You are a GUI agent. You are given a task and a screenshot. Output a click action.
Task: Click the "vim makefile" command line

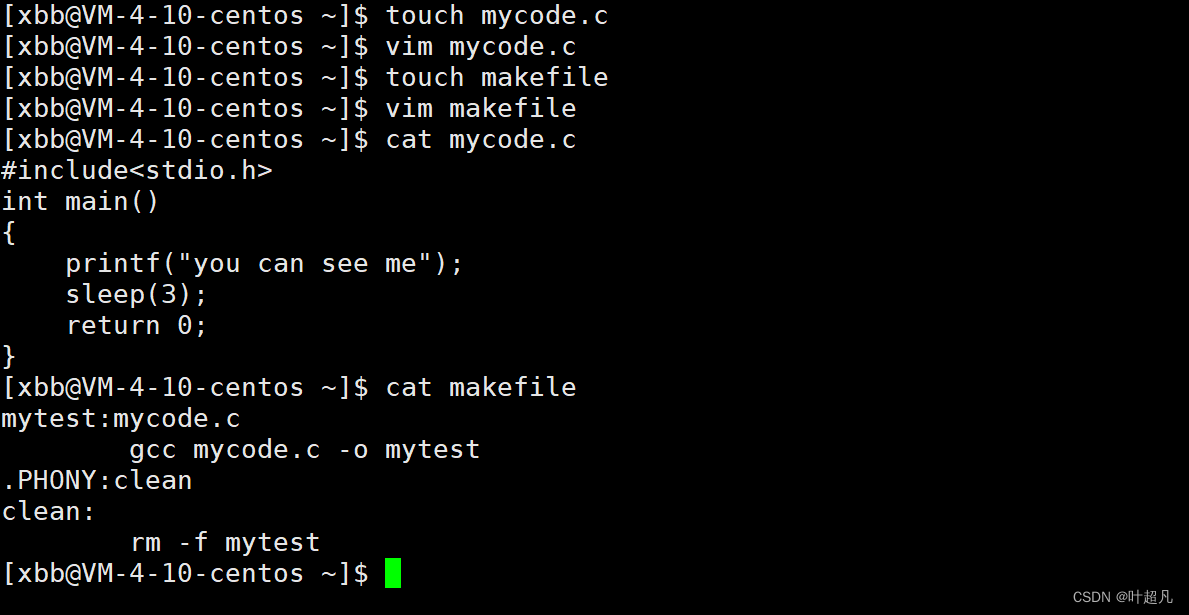click(480, 109)
